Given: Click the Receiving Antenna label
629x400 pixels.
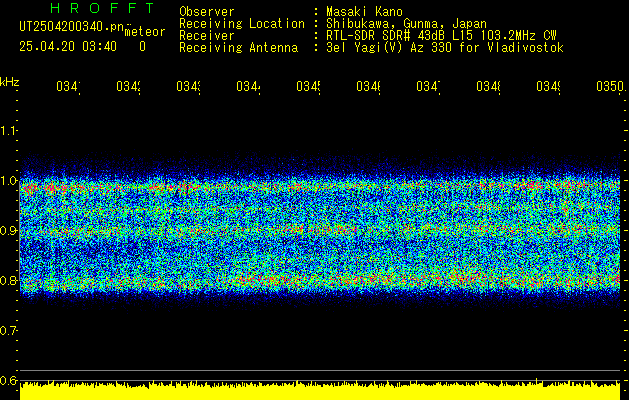Looking at the screenshot, I should (239, 48).
